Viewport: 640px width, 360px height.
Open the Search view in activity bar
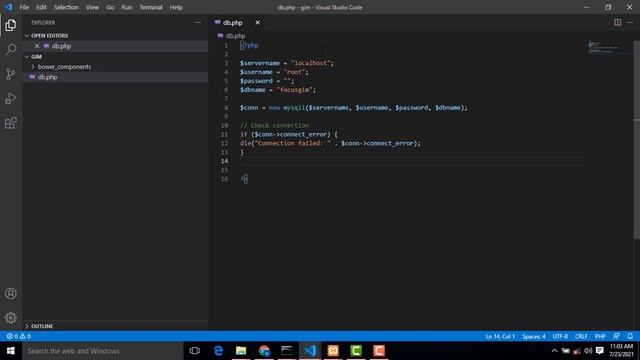click(11, 49)
